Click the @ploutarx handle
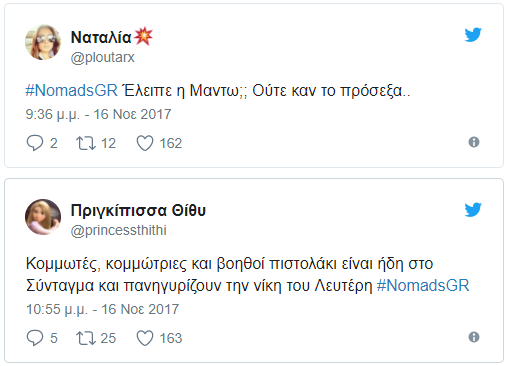 [x=102, y=58]
